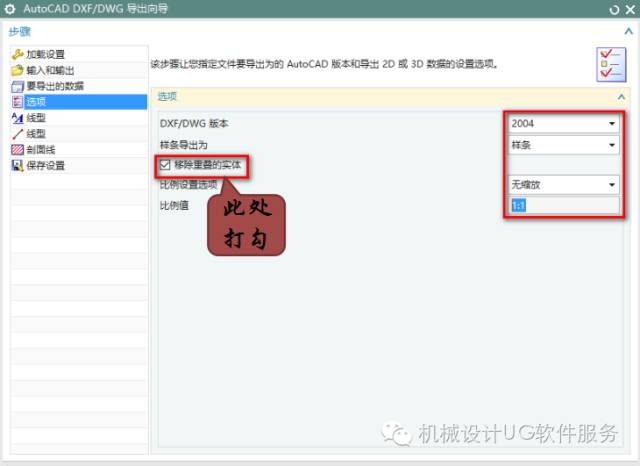The image size is (640, 466).
Task: Click the hatch pattern icon beside 剖面线
Action: [x=18, y=150]
